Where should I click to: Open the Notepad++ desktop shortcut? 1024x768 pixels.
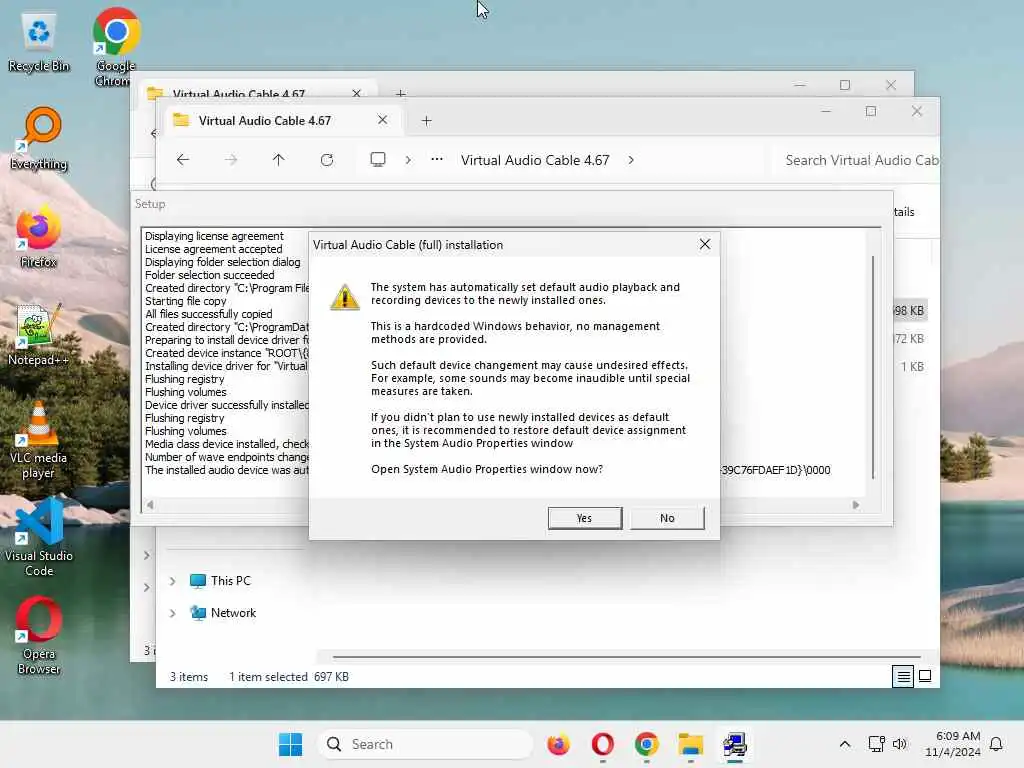[39, 334]
